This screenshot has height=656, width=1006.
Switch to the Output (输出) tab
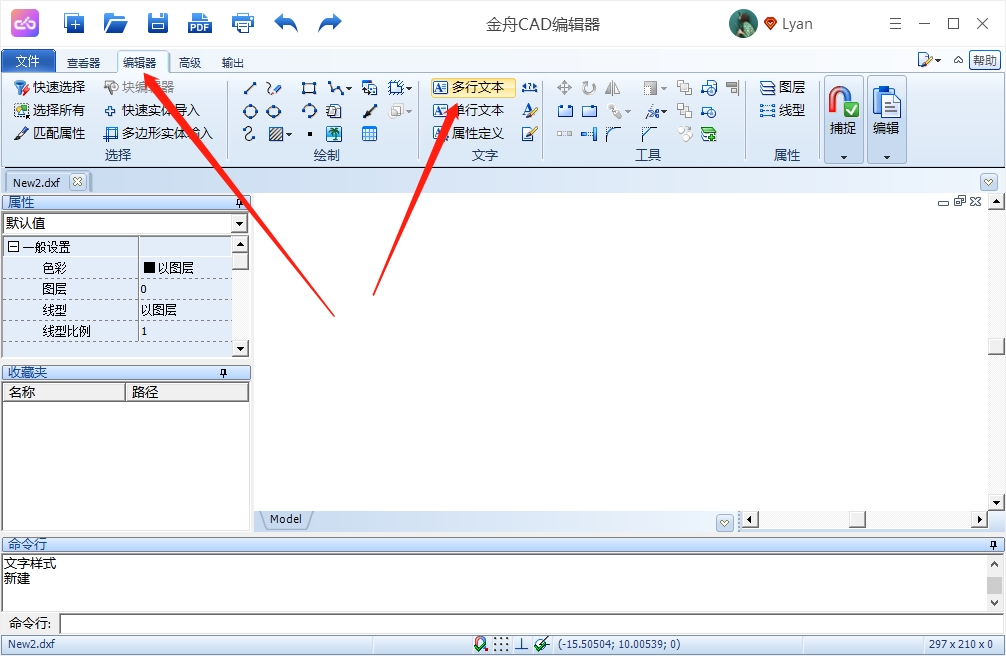tap(232, 62)
